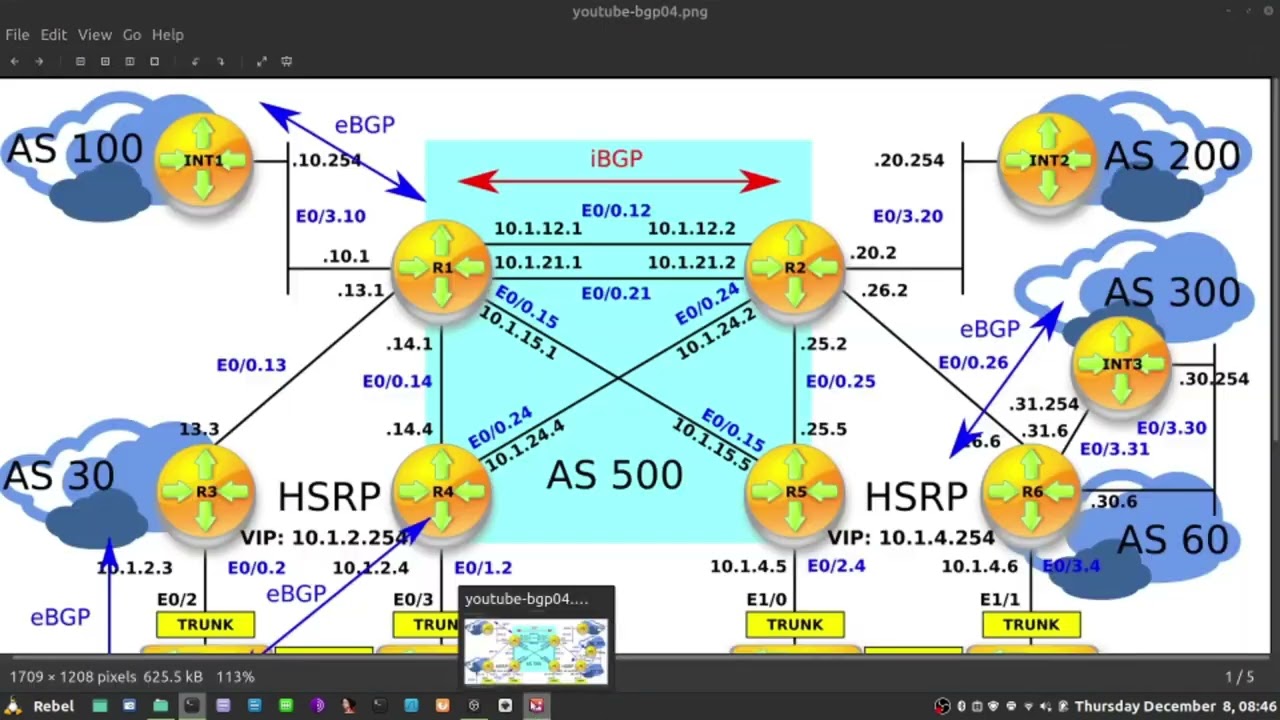
Task: Open the orange app icon in taskbar
Action: coord(442,706)
